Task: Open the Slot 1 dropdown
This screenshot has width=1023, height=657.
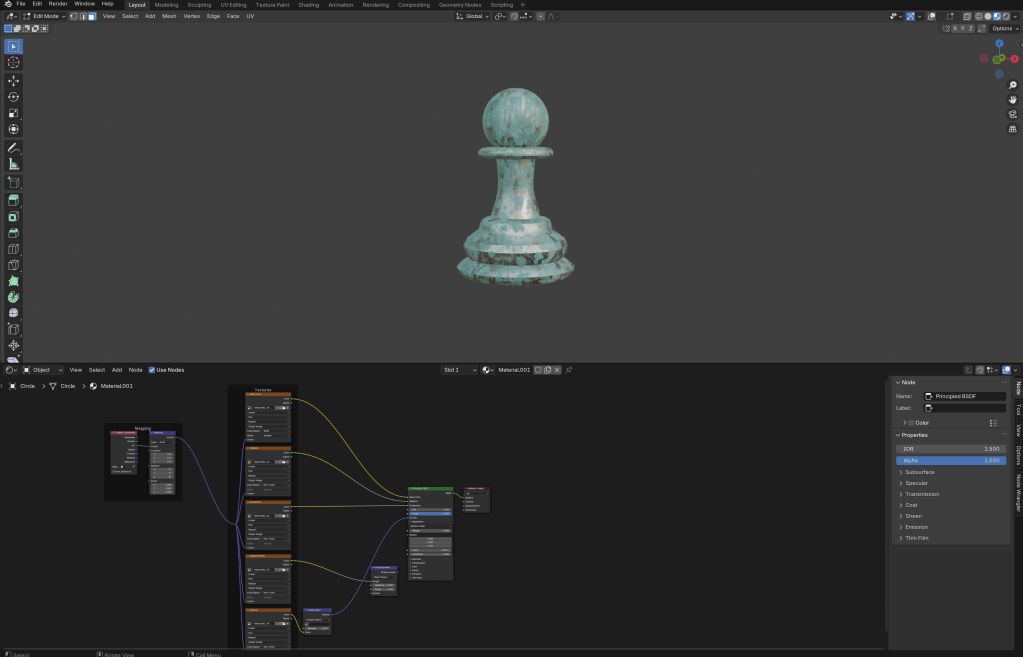Action: point(458,370)
